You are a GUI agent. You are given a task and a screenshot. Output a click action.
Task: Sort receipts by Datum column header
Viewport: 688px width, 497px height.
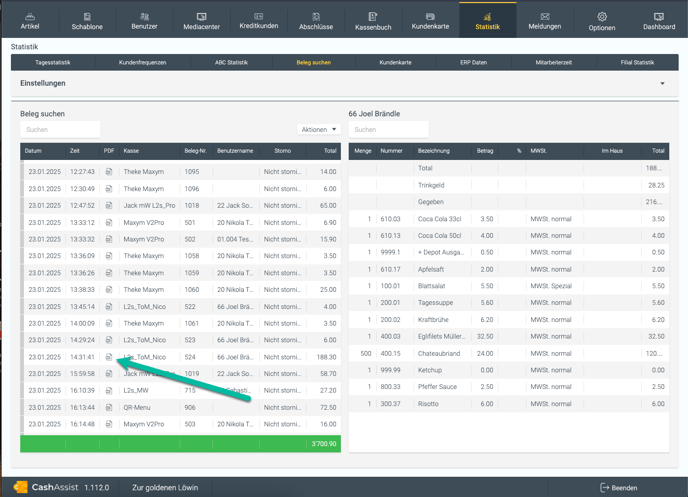click(x=33, y=151)
